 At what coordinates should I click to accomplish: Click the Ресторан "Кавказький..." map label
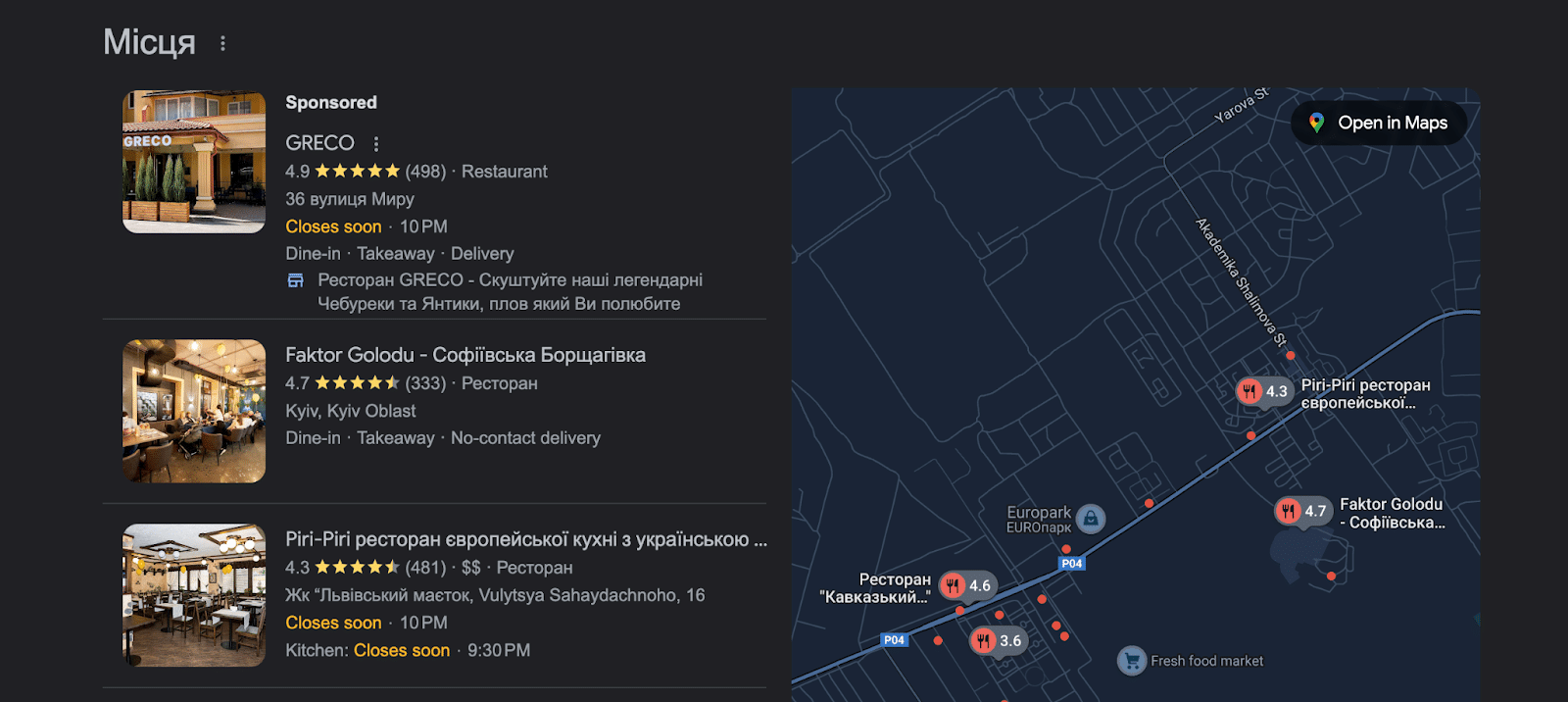875,588
